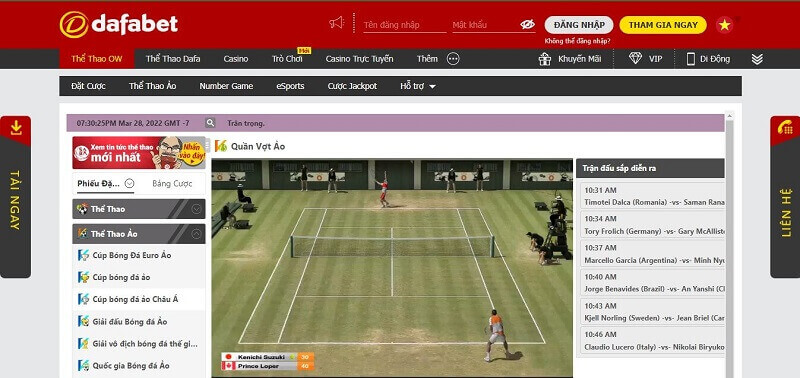Toggle password visibility eye icon
800x378 pixels.
[x=528, y=24]
